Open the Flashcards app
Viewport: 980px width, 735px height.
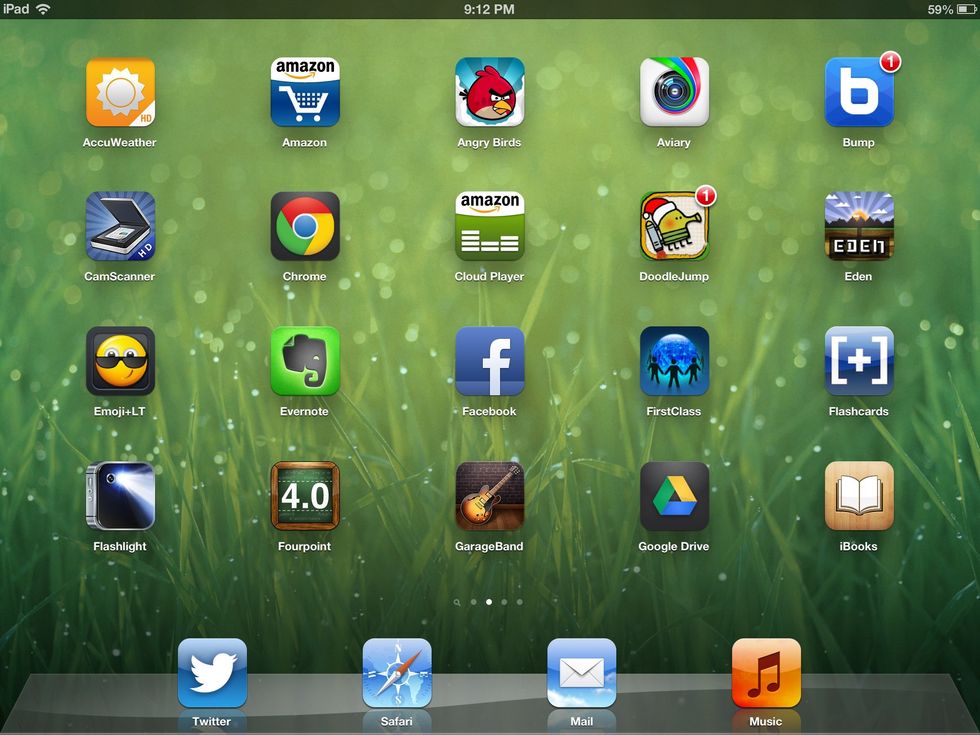(859, 361)
